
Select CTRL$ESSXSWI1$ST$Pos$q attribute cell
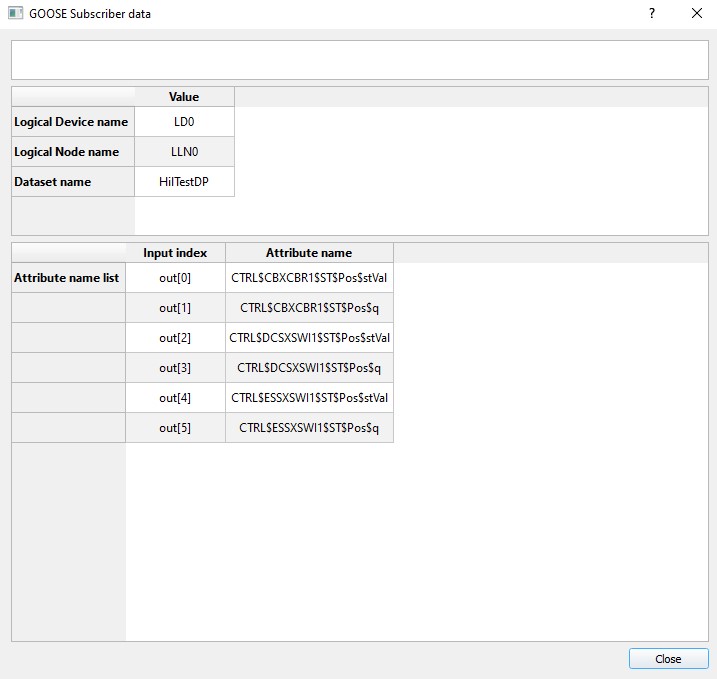(x=309, y=428)
